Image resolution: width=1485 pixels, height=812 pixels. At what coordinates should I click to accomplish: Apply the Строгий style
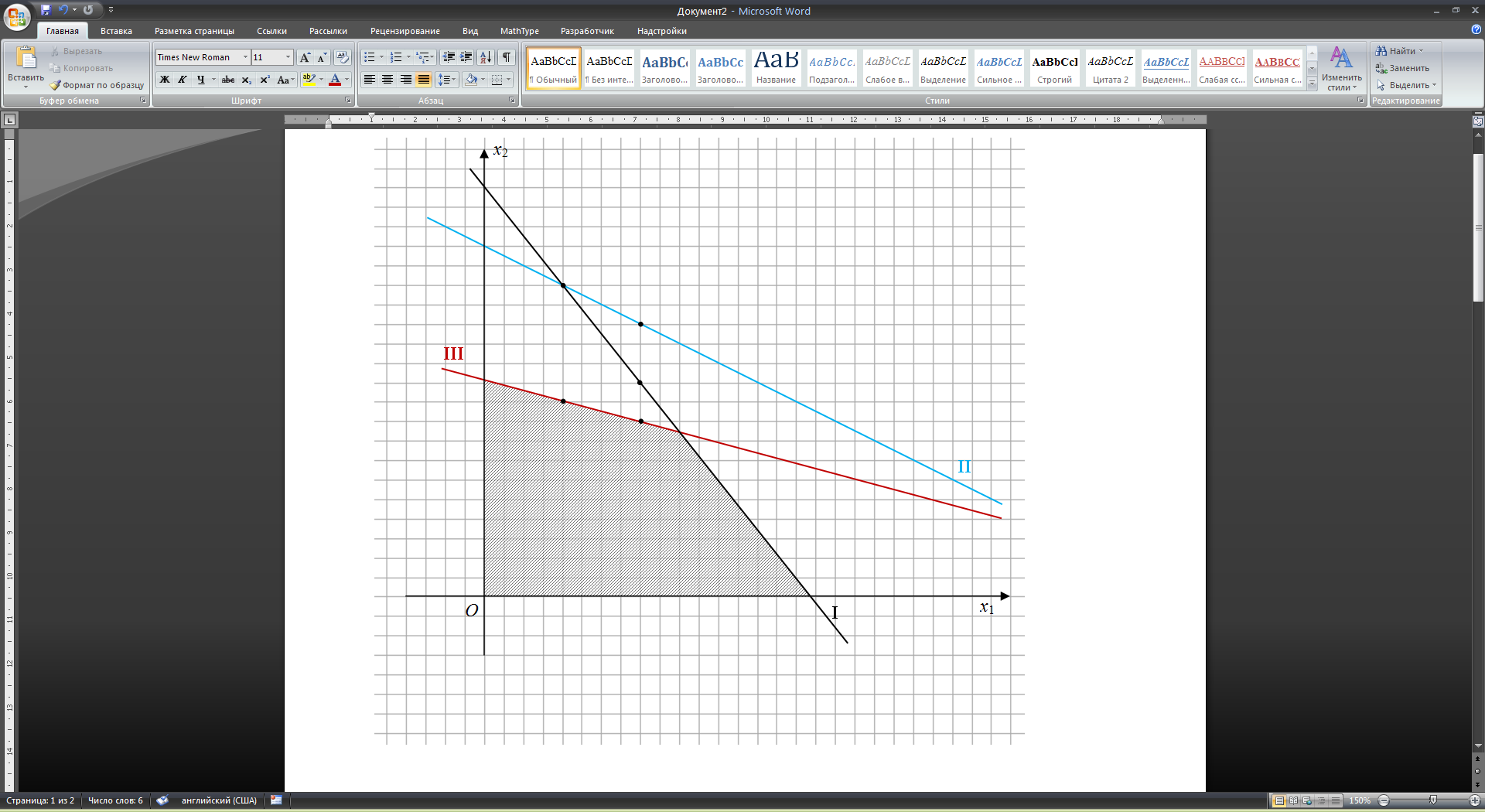coord(1054,68)
